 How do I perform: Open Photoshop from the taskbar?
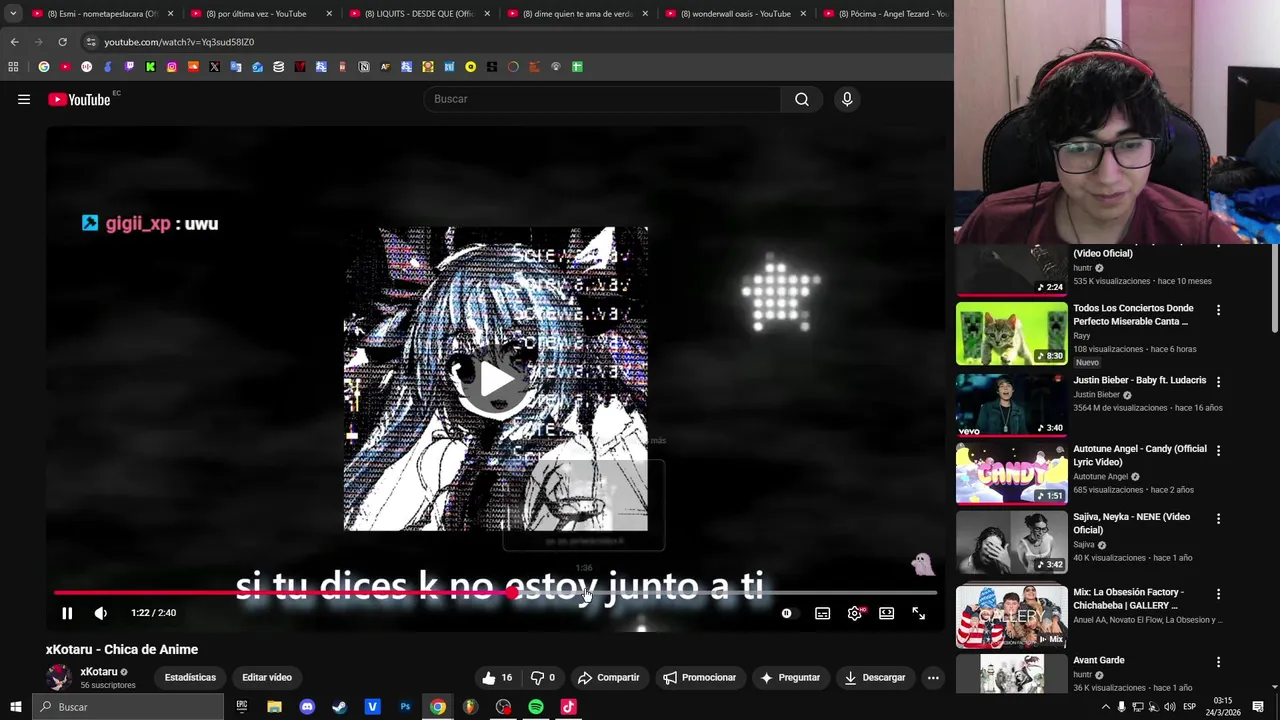[x=405, y=707]
